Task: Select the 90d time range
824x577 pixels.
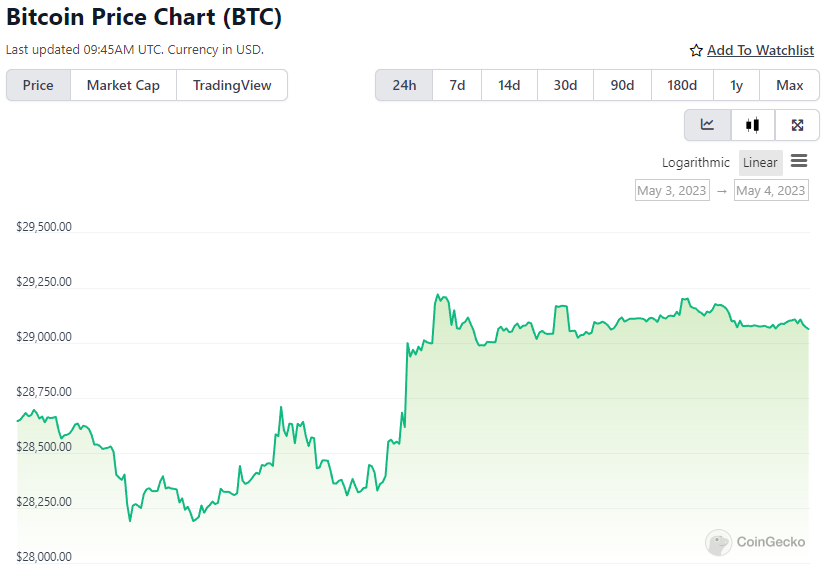Action: click(622, 85)
